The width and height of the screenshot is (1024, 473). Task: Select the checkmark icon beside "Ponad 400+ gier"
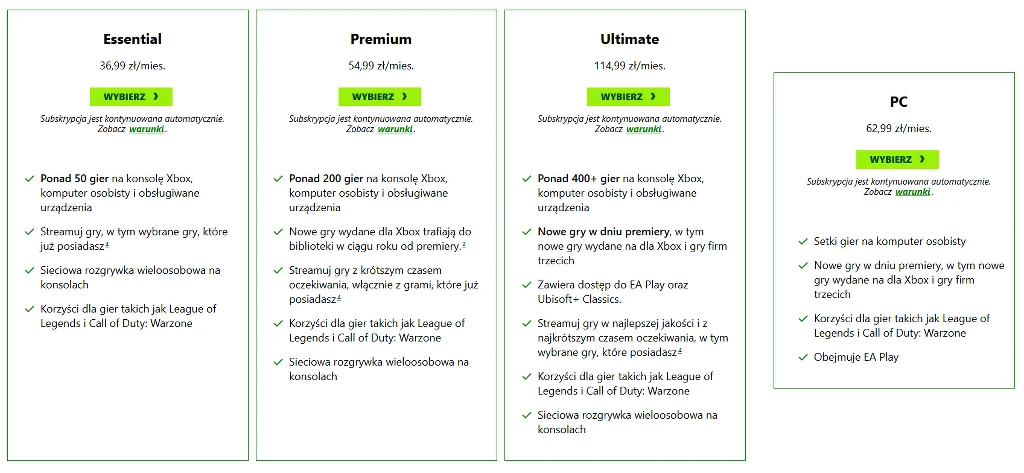click(x=527, y=179)
